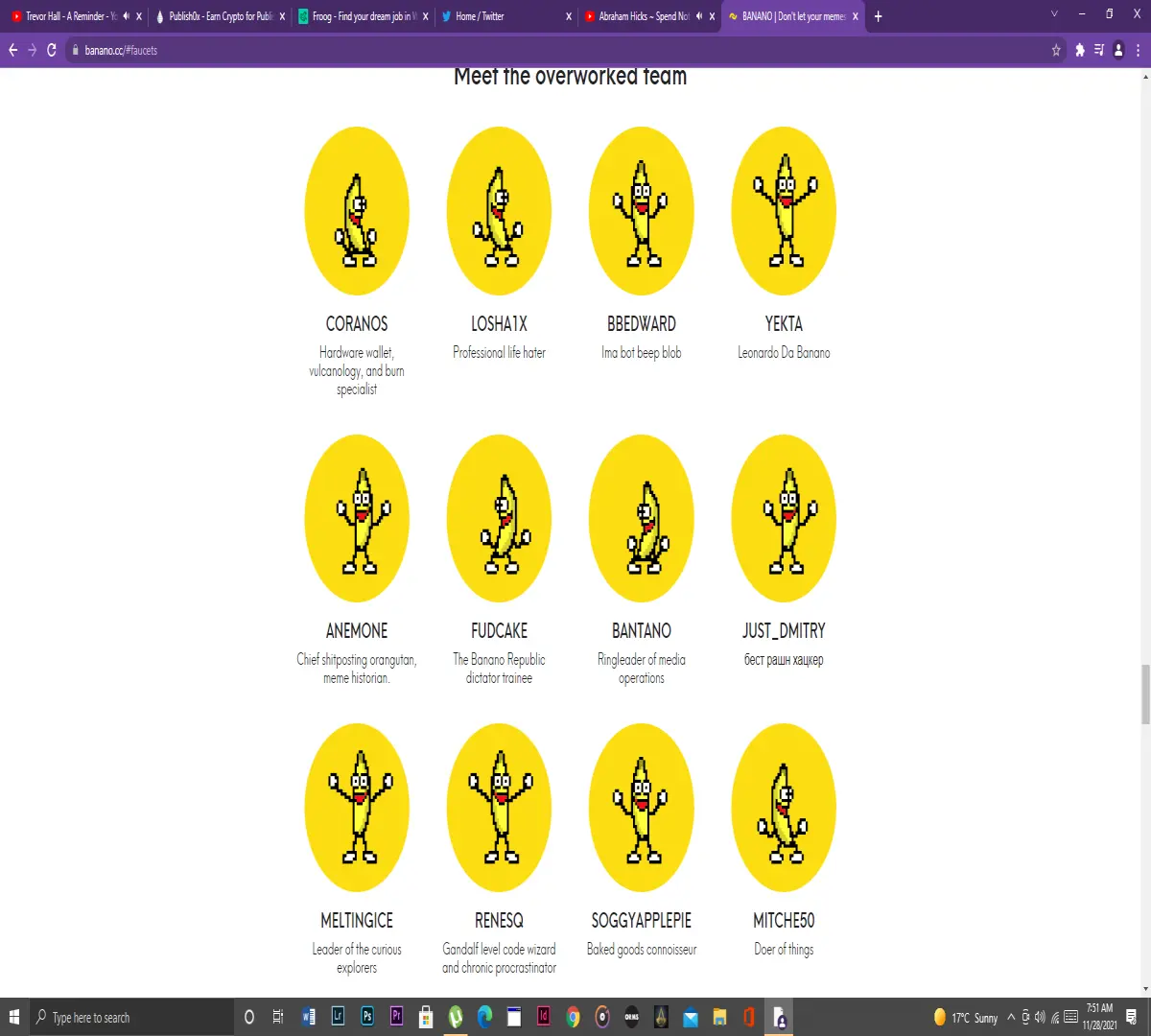Screen dimensions: 1151x1036
Task: Close the Home / Twitter tab
Action: (x=569, y=16)
